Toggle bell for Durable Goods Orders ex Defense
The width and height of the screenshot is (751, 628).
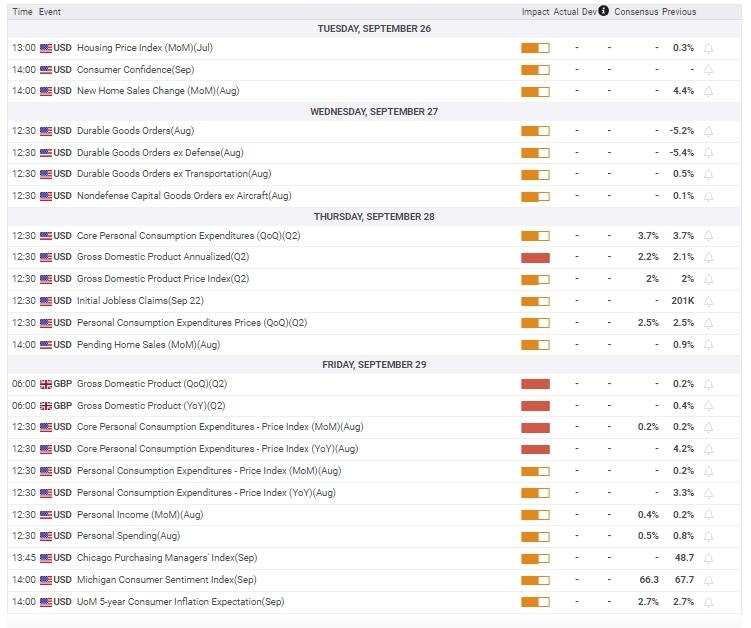click(x=708, y=153)
